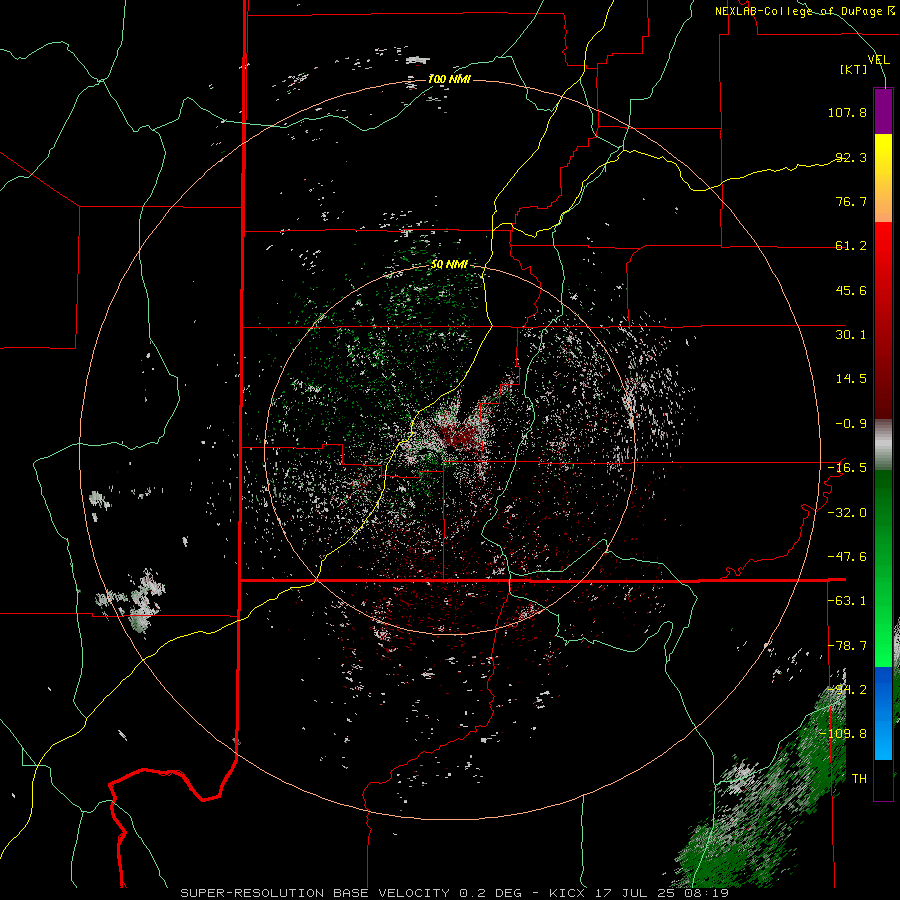This screenshot has height=900, width=900.
Task: Click the gray near-zero segment of color bar
Action: [x=883, y=445]
